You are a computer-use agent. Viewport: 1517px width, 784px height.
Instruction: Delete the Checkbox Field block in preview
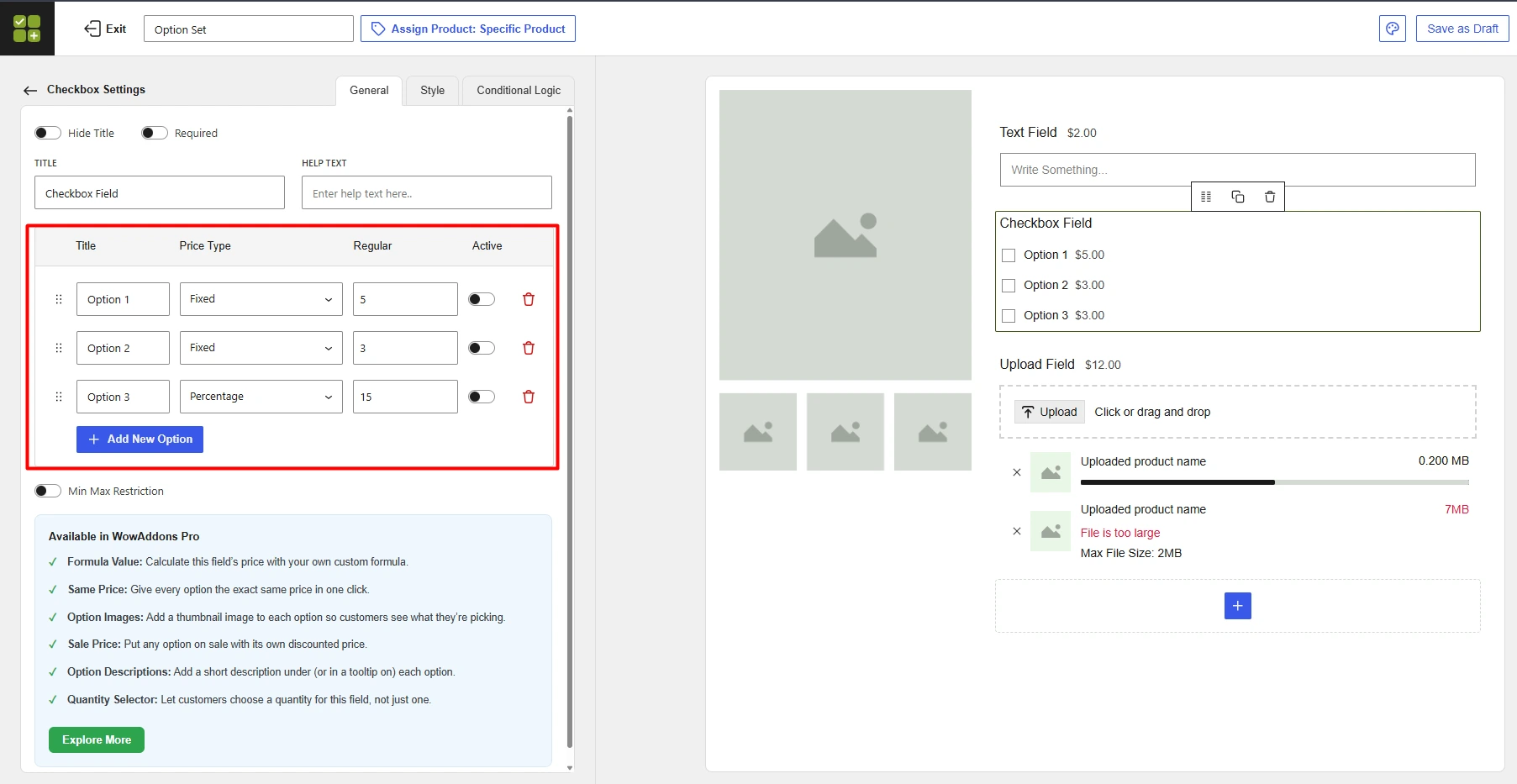click(1270, 197)
